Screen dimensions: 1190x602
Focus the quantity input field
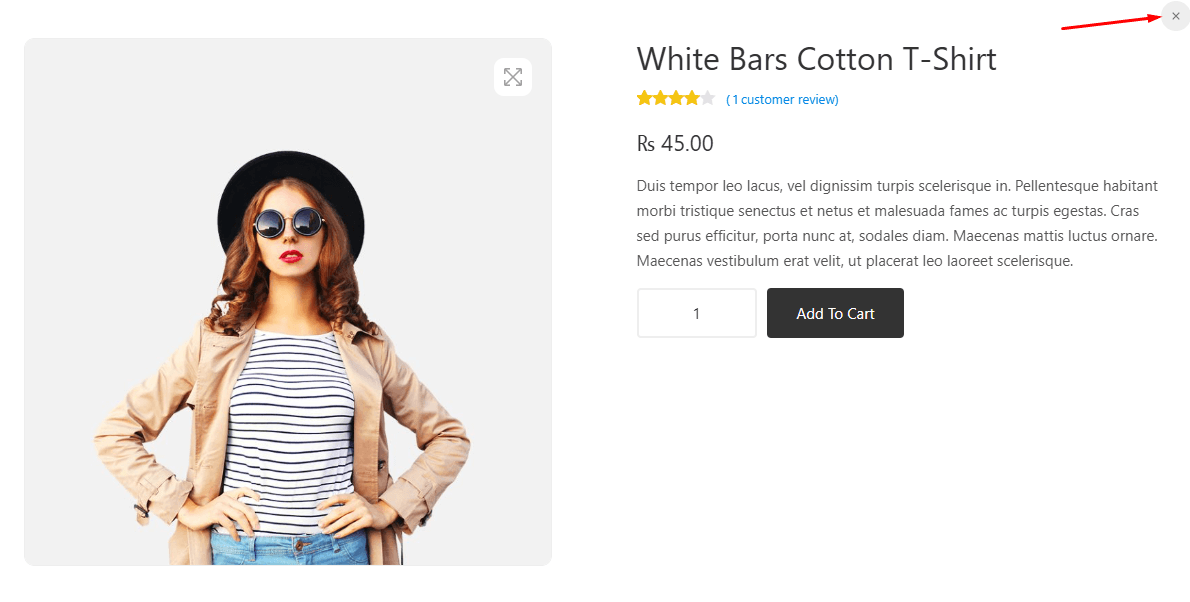tap(697, 313)
